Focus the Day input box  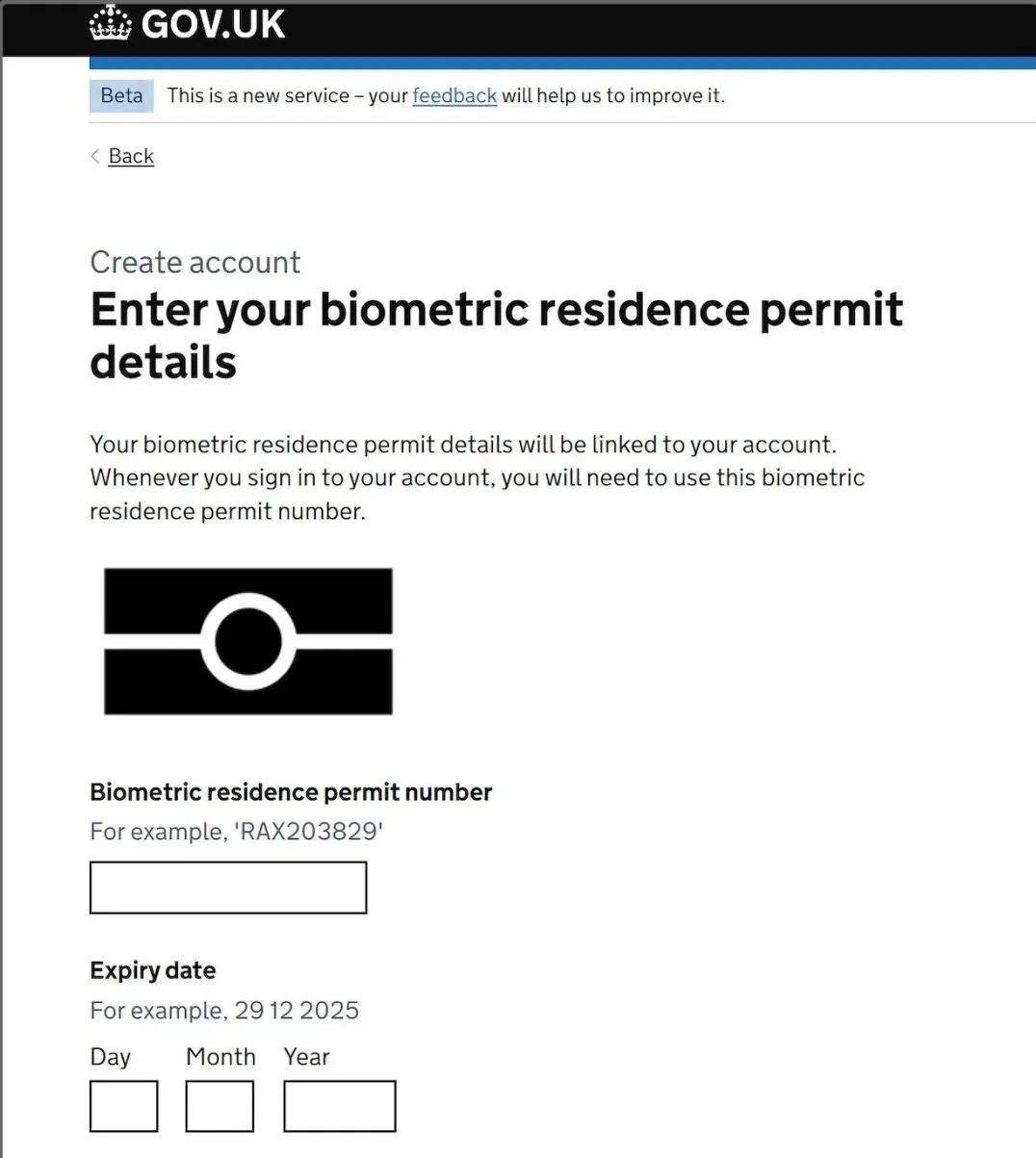click(123, 1106)
